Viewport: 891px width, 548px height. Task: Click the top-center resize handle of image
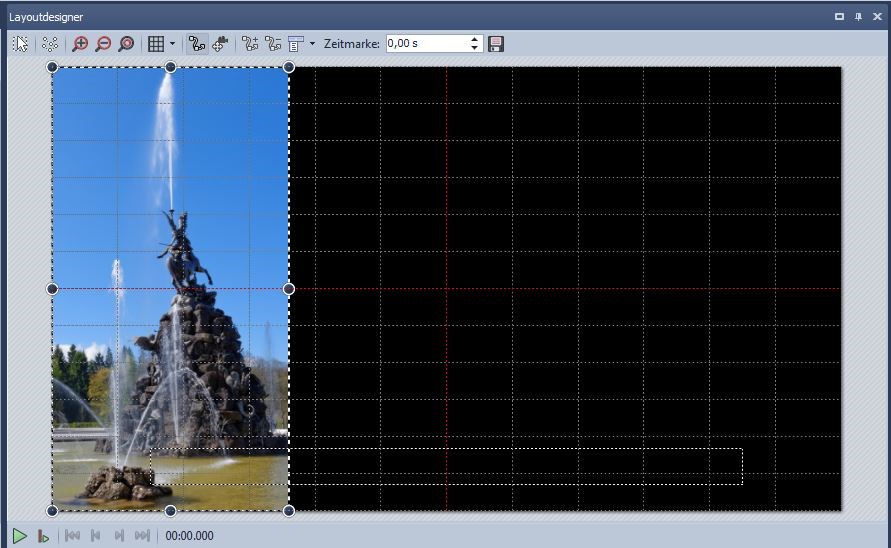[171, 67]
